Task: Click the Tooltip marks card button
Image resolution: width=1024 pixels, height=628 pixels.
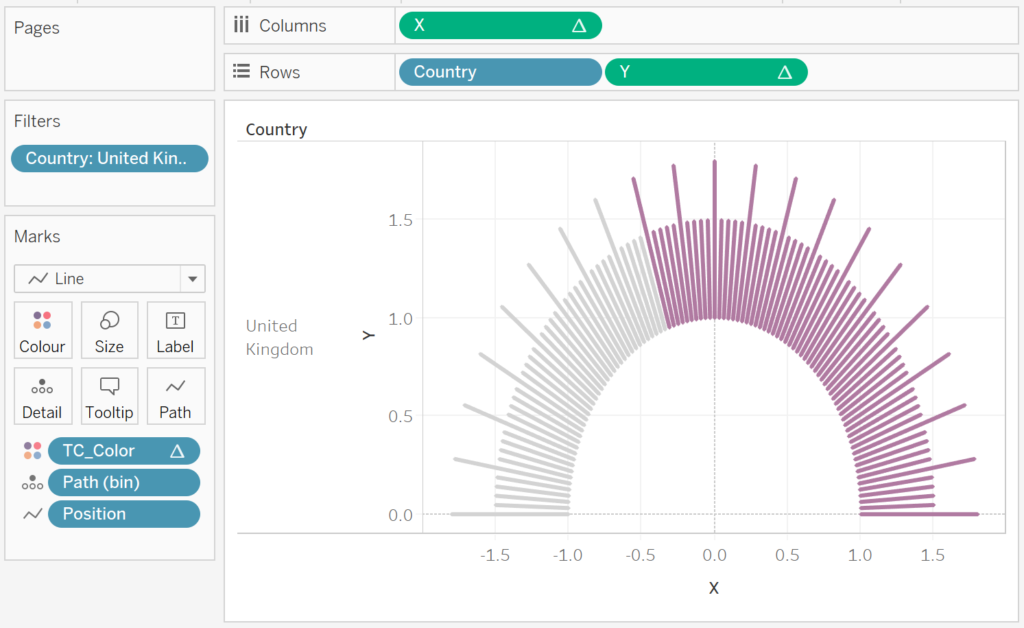Action: (x=109, y=396)
